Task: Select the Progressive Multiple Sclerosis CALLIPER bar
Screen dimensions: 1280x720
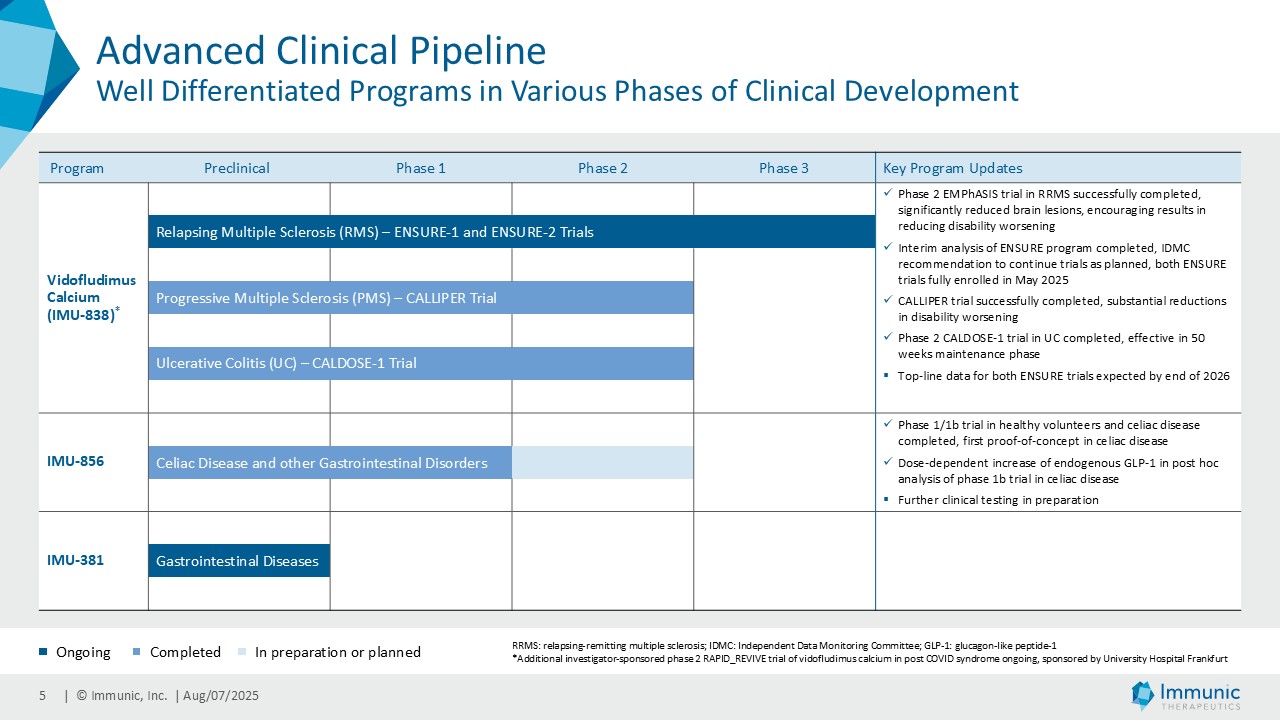Action: (420, 298)
